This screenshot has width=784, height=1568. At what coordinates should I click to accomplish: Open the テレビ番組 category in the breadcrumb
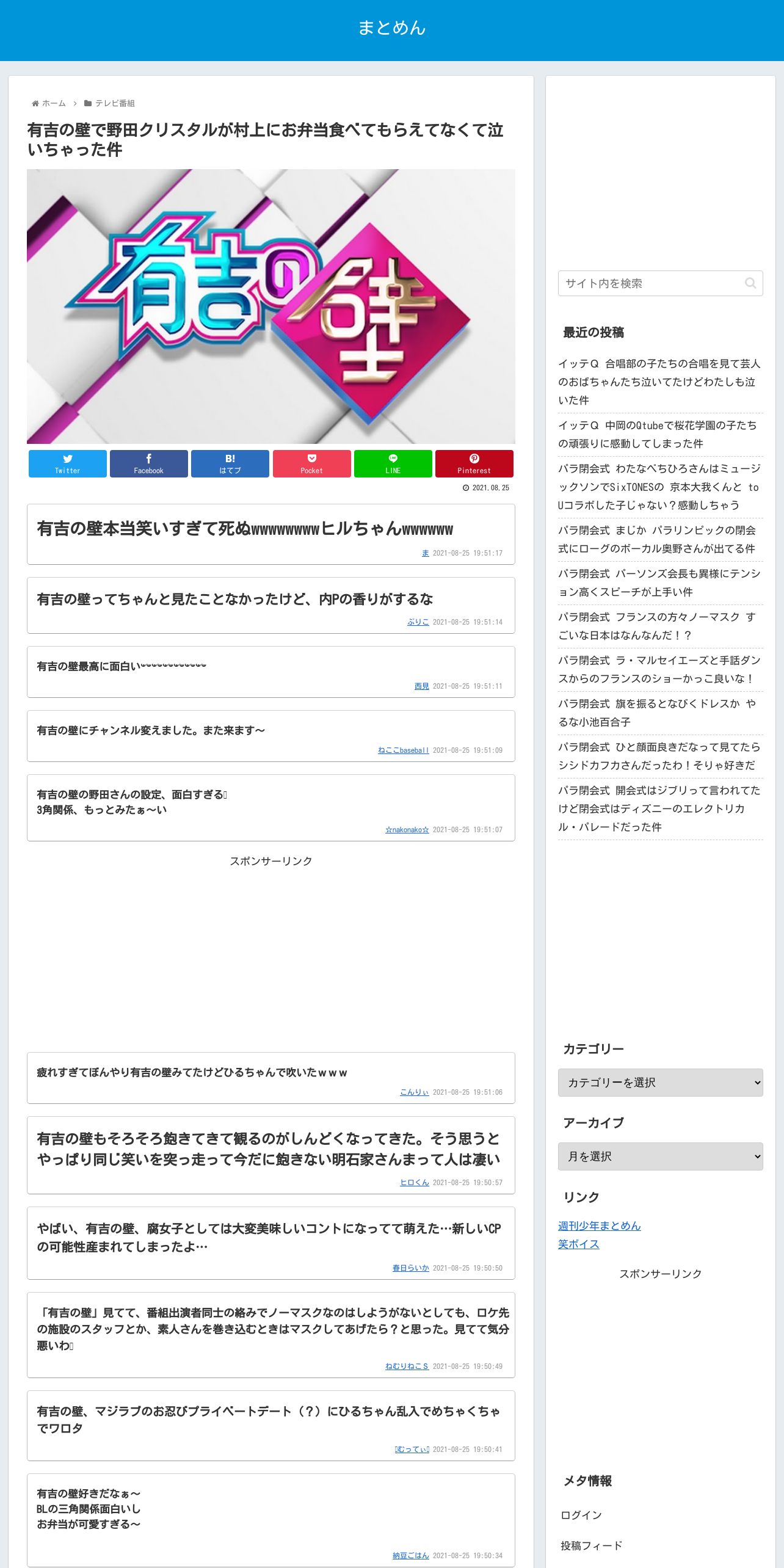(115, 103)
